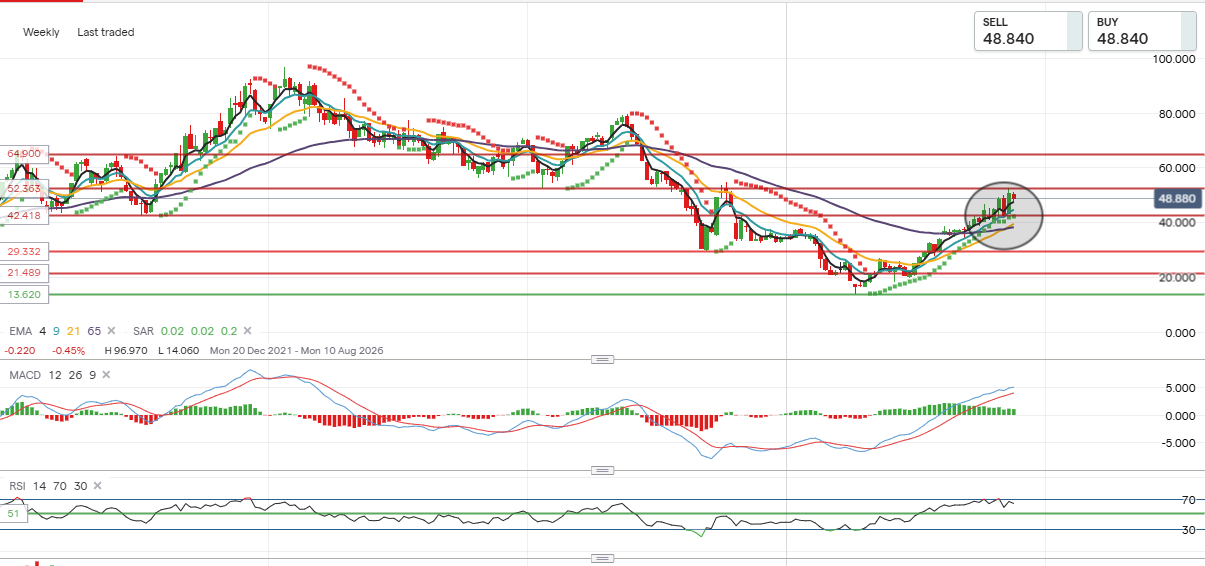Click the current price marker 48.880
The width and height of the screenshot is (1205, 566).
point(1177,198)
